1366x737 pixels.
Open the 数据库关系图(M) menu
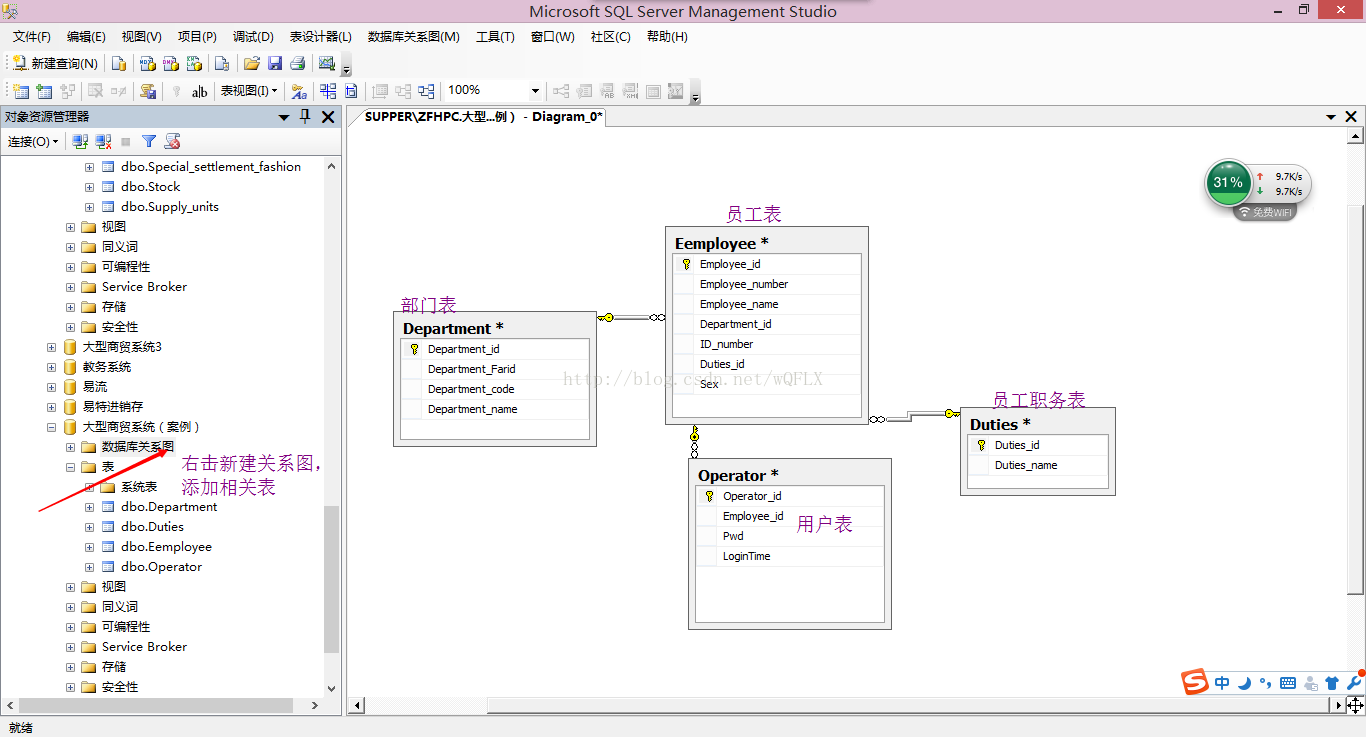(414, 37)
